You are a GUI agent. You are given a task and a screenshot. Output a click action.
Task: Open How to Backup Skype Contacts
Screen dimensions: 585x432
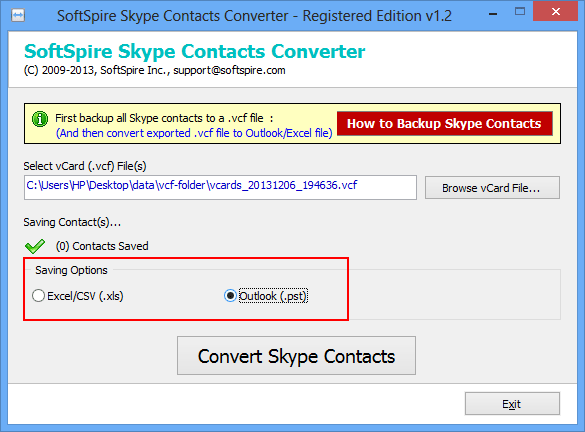tap(444, 123)
